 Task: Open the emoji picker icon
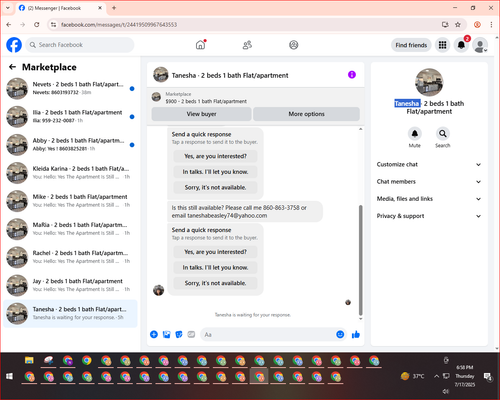pos(340,334)
